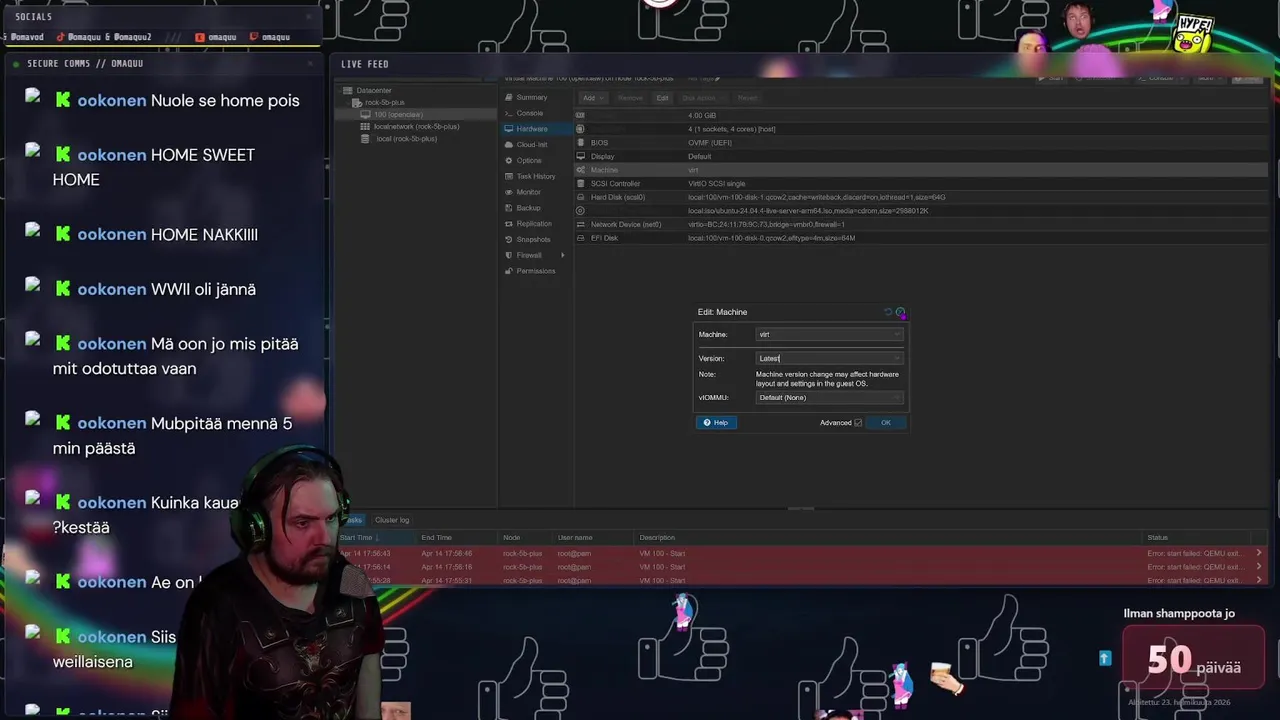Close the Edit Machine dialog
Image resolution: width=1280 pixels, height=720 pixels.
(900, 312)
